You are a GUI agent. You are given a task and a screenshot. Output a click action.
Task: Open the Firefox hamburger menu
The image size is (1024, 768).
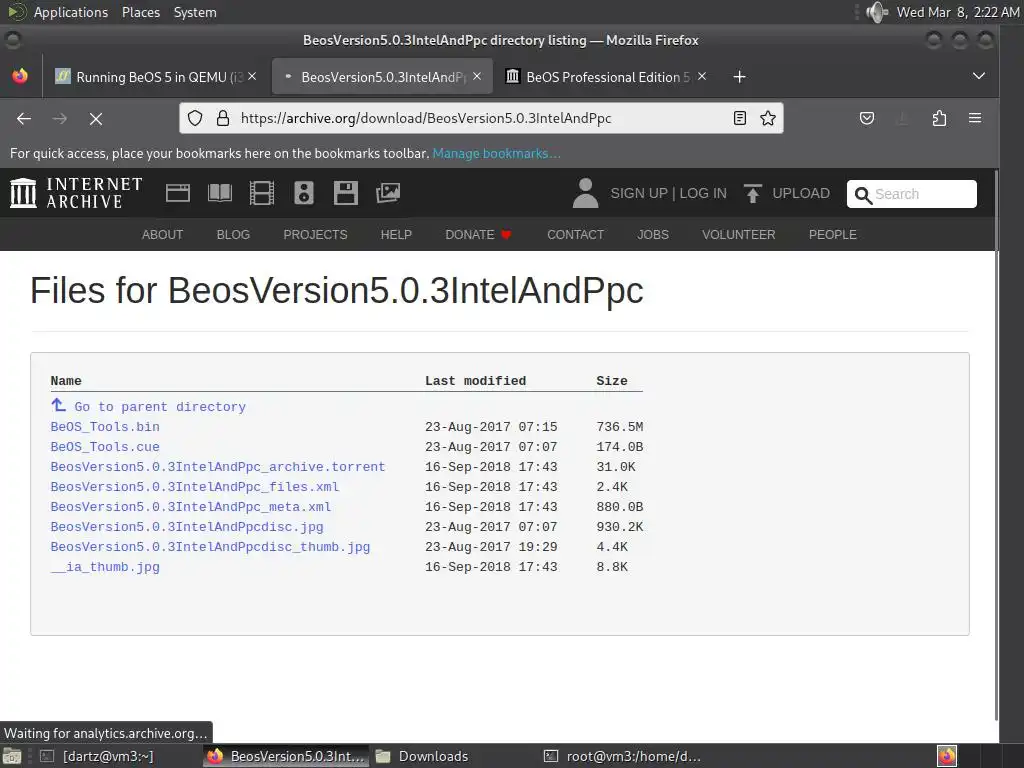[x=975, y=118]
